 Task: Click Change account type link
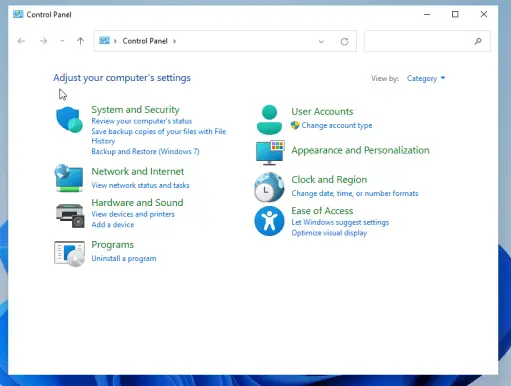click(337, 125)
